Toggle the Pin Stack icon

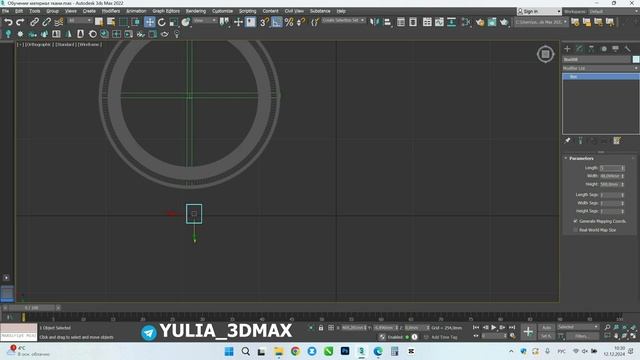pos(567,141)
